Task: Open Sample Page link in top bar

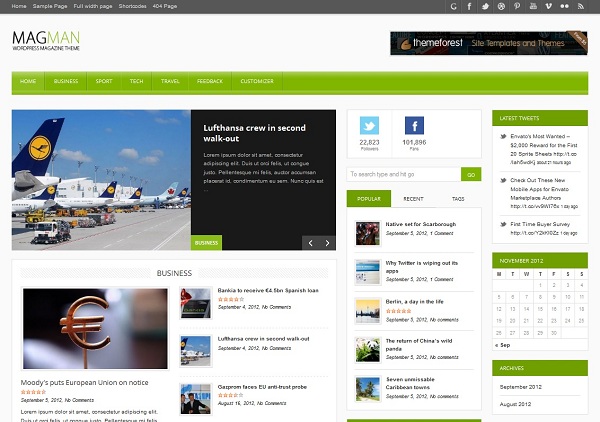Action: coord(50,6)
